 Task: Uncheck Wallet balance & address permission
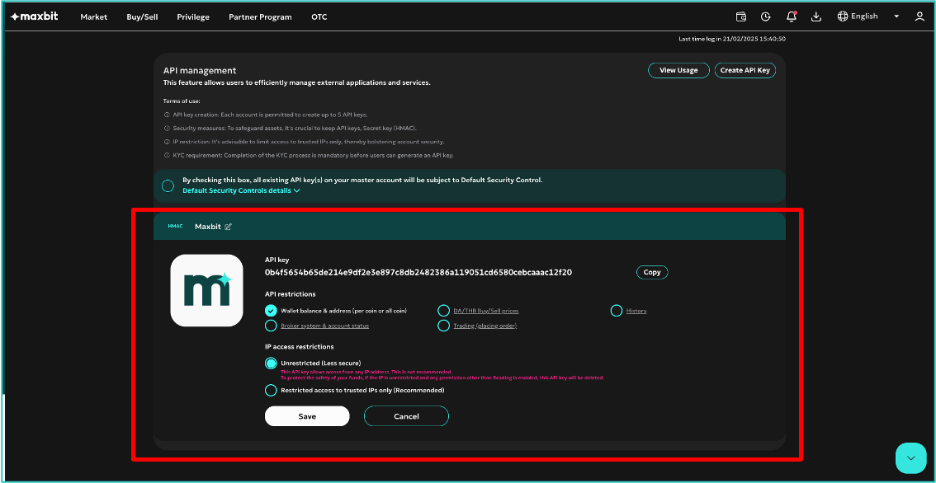coord(271,311)
